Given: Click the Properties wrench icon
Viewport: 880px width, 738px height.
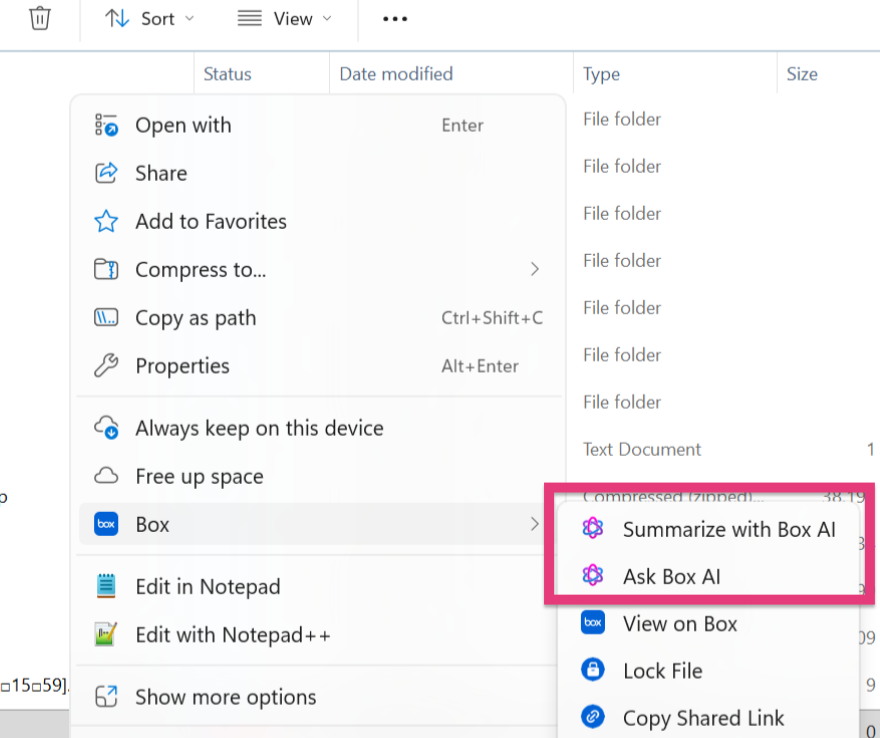Looking at the screenshot, I should tap(106, 366).
